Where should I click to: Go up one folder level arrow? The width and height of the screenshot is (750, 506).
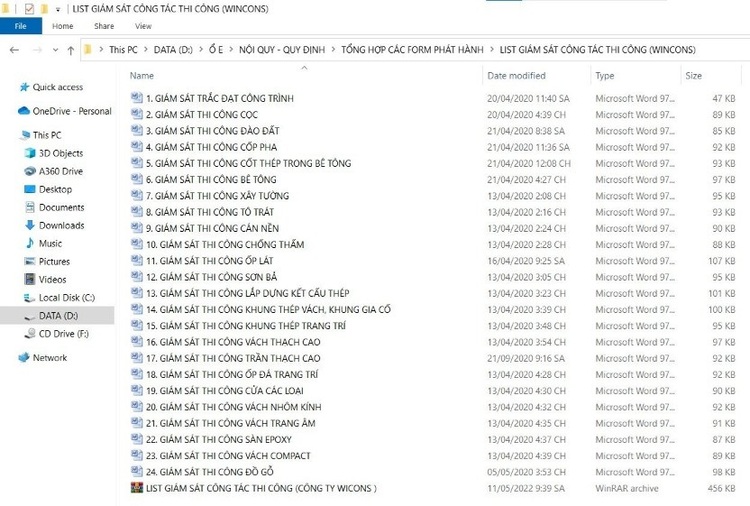(x=71, y=50)
